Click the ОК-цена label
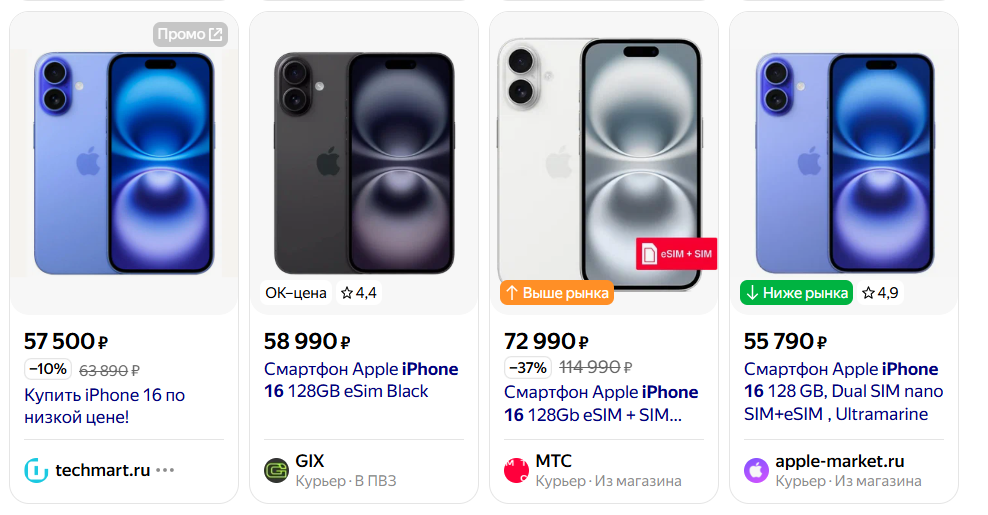 pyautogui.click(x=295, y=293)
